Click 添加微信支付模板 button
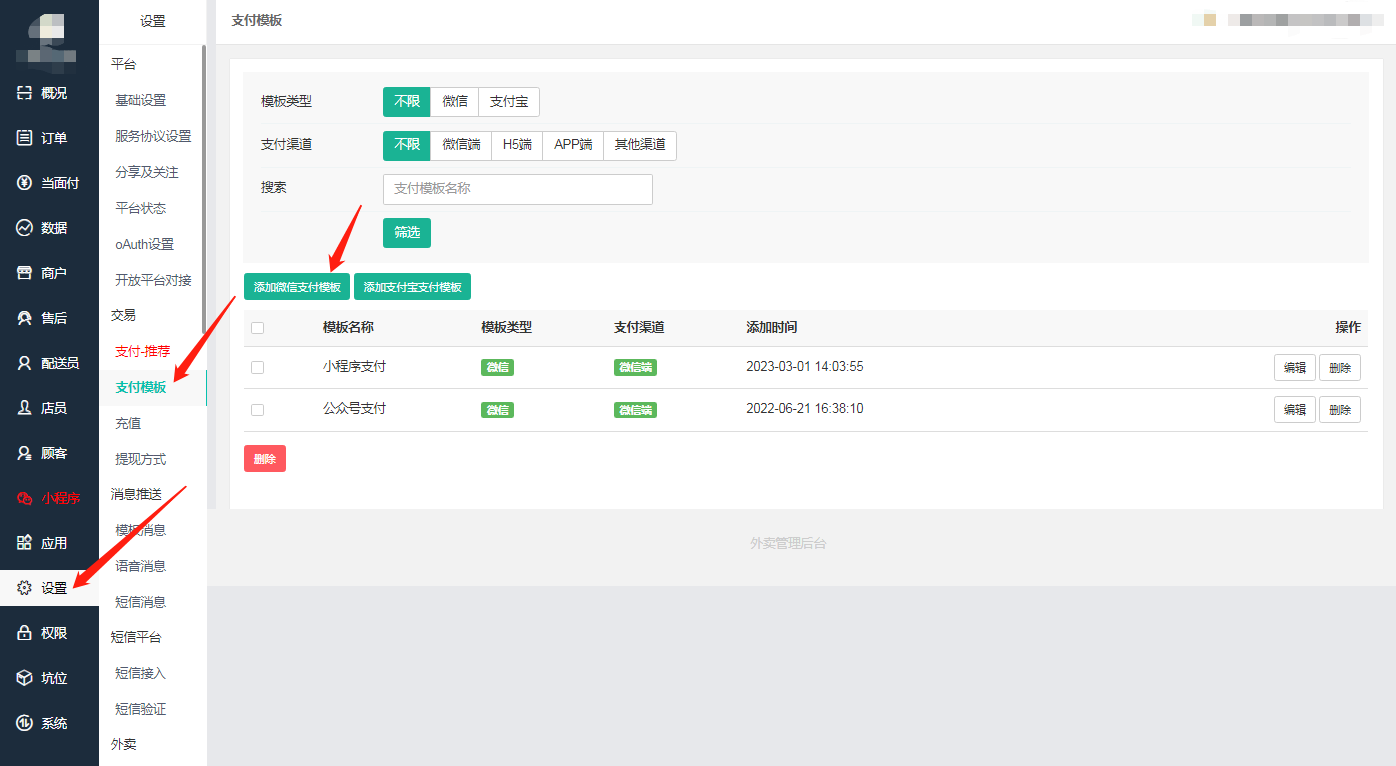Screen dimensions: 1396x766 point(297,287)
